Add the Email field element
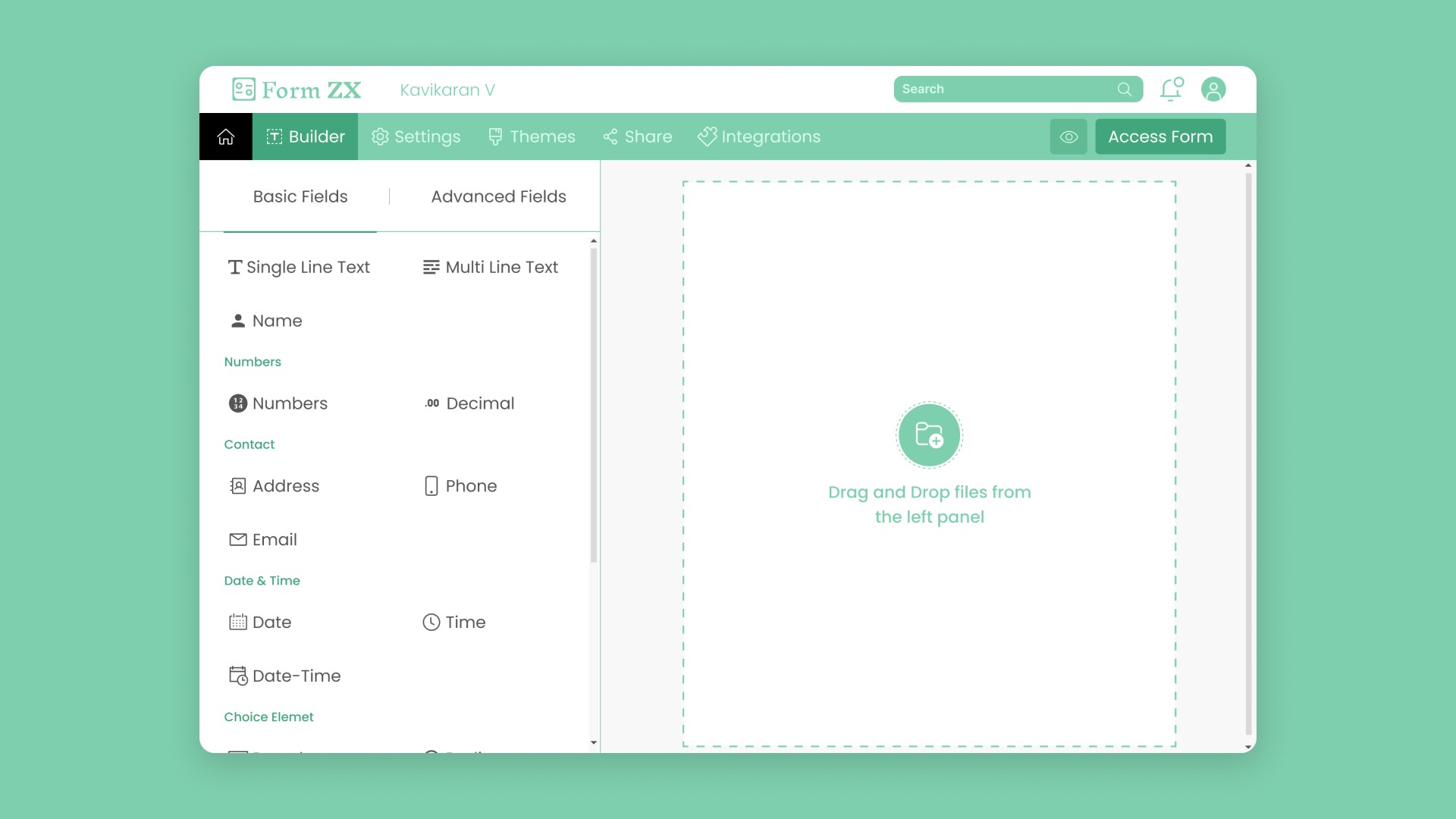This screenshot has height=819, width=1456. click(263, 540)
